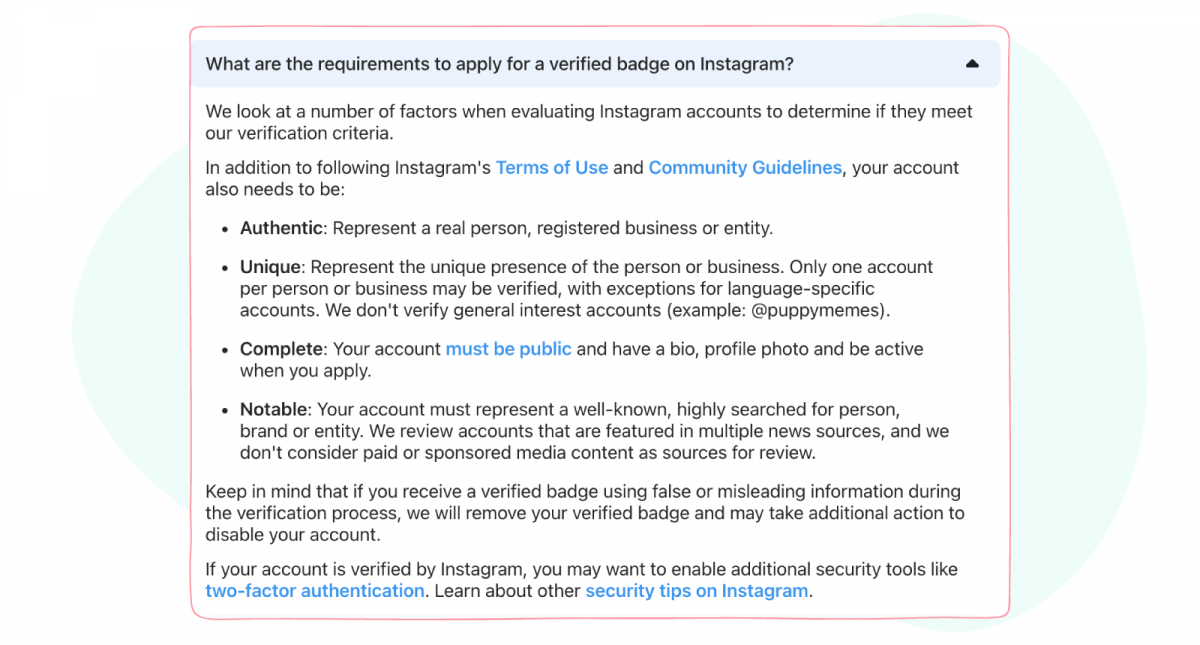Collapse the FAQ answer using the caret icon

point(971,63)
